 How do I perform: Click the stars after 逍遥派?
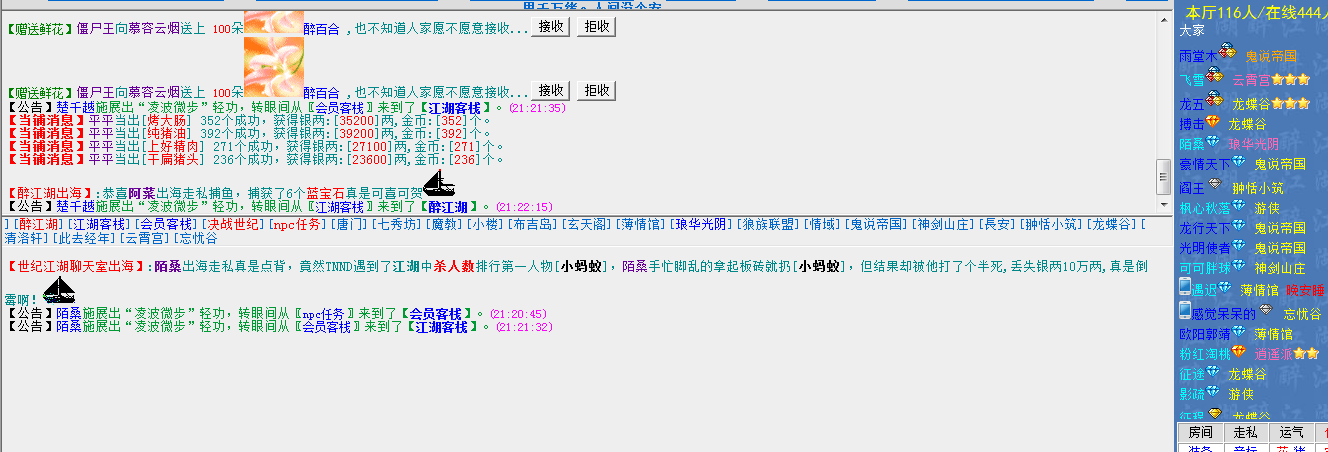click(1305, 353)
